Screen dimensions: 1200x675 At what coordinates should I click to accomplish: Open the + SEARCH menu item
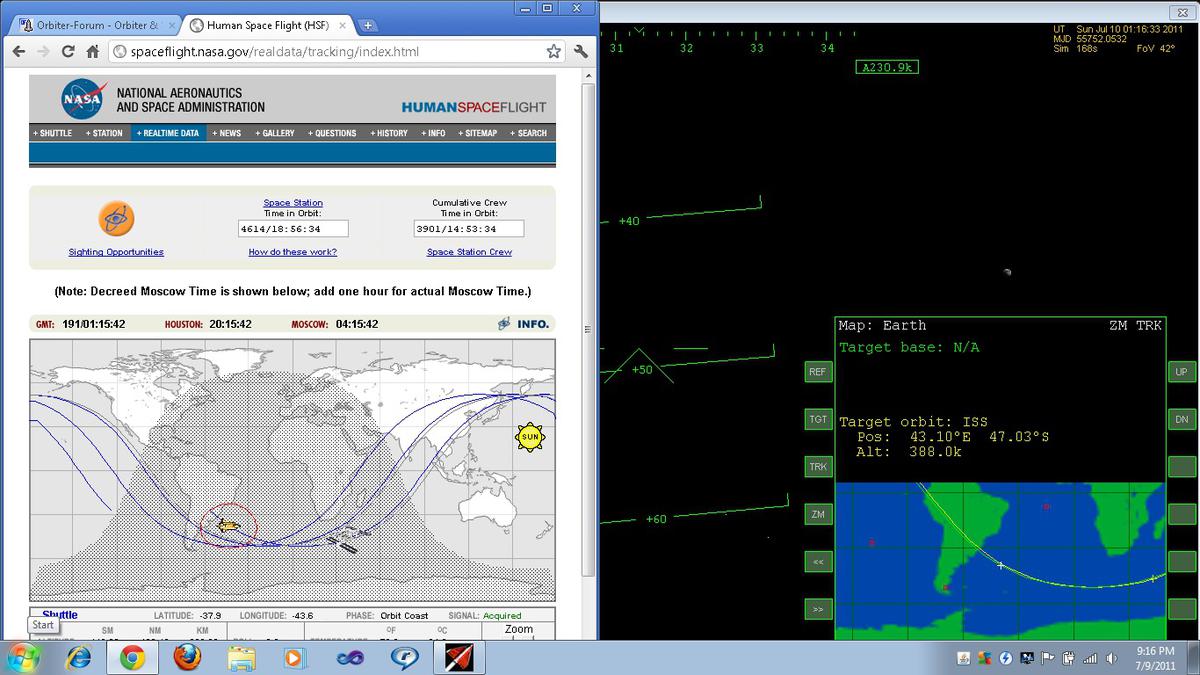[x=529, y=133]
